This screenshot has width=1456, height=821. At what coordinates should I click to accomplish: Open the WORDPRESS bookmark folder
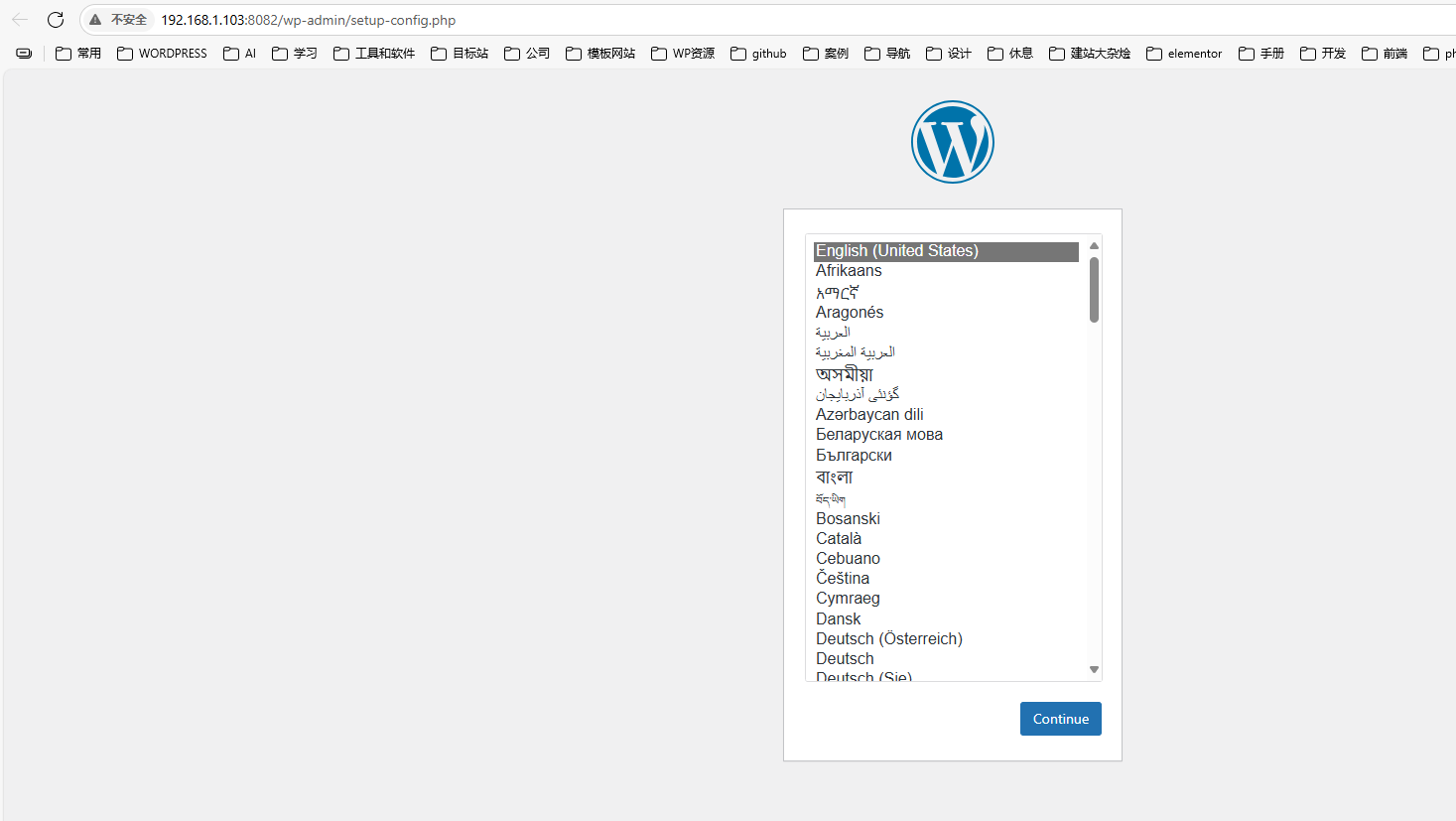pyautogui.click(x=162, y=54)
